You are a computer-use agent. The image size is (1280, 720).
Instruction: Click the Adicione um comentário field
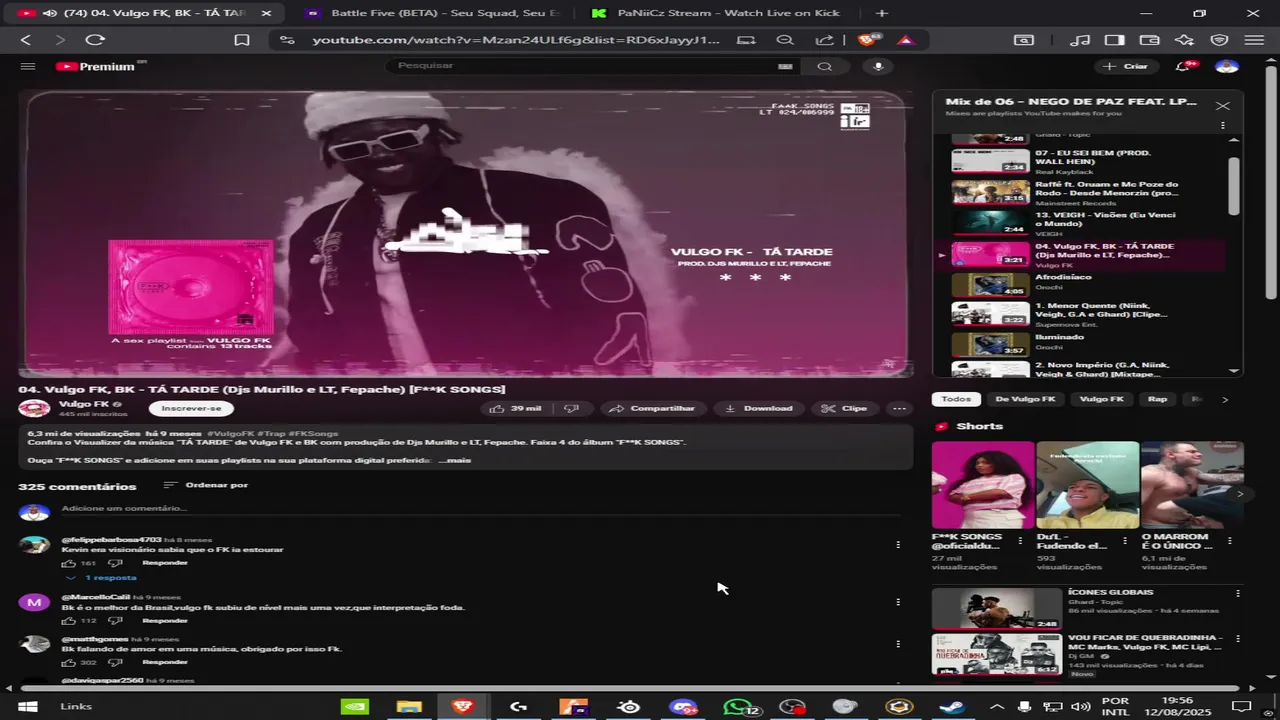pyautogui.click(x=478, y=509)
